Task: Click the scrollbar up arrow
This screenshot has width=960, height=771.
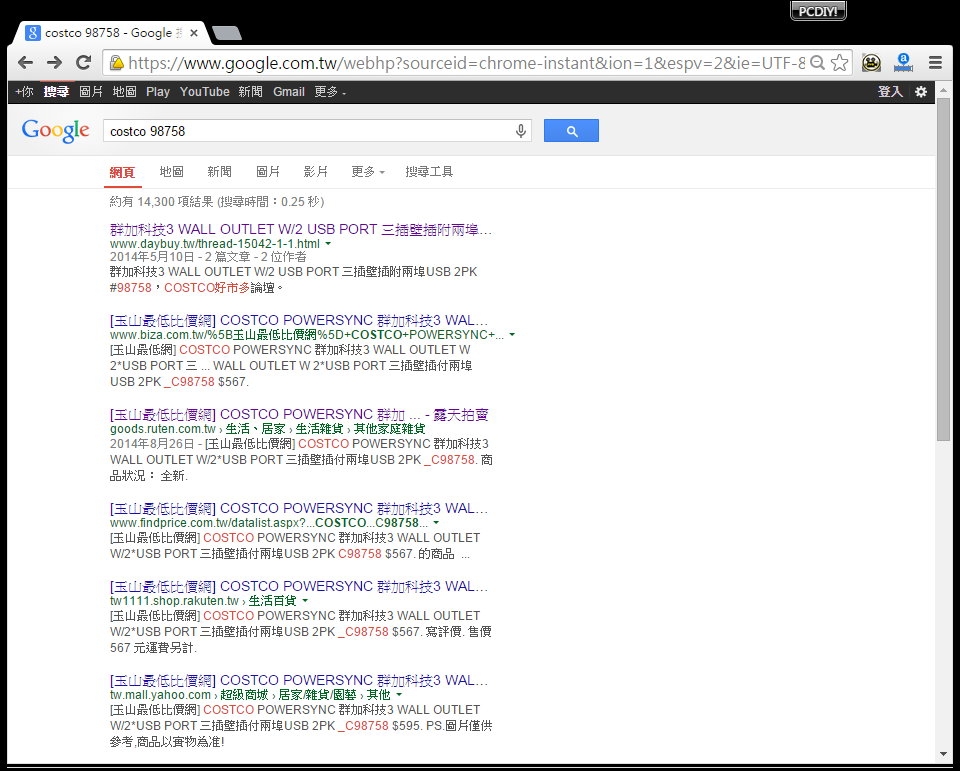Action: tap(943, 90)
